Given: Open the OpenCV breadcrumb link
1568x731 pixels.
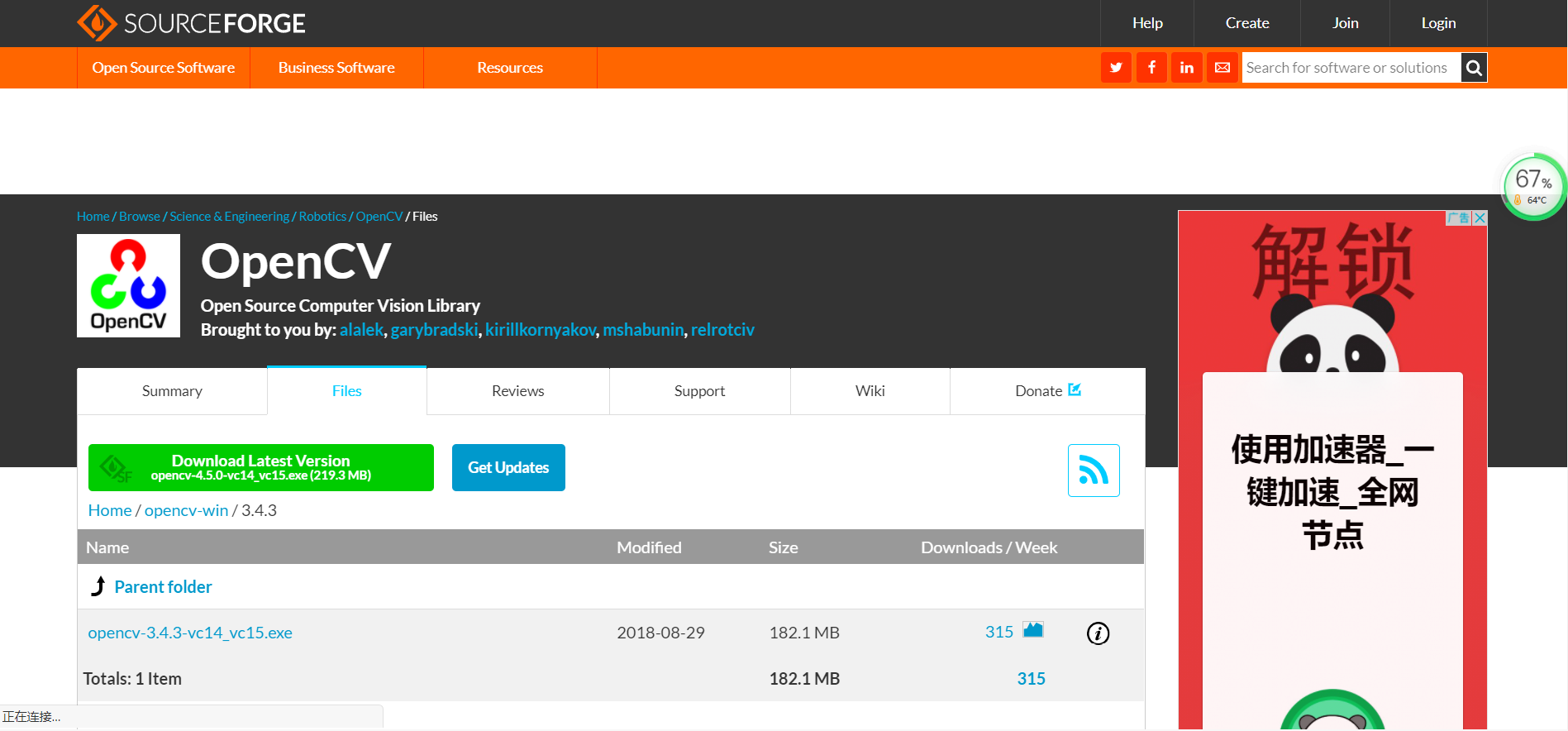Looking at the screenshot, I should tap(379, 217).
